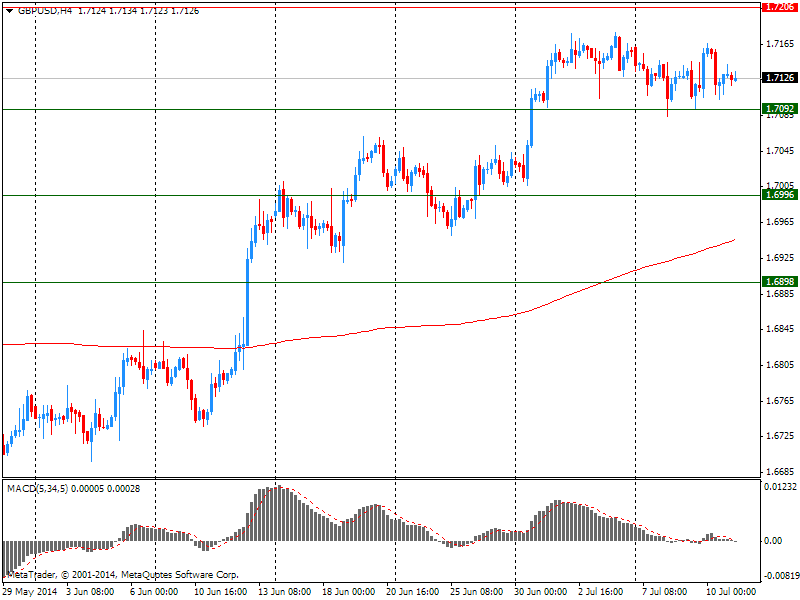Select the current price label 1.7126

(779, 78)
